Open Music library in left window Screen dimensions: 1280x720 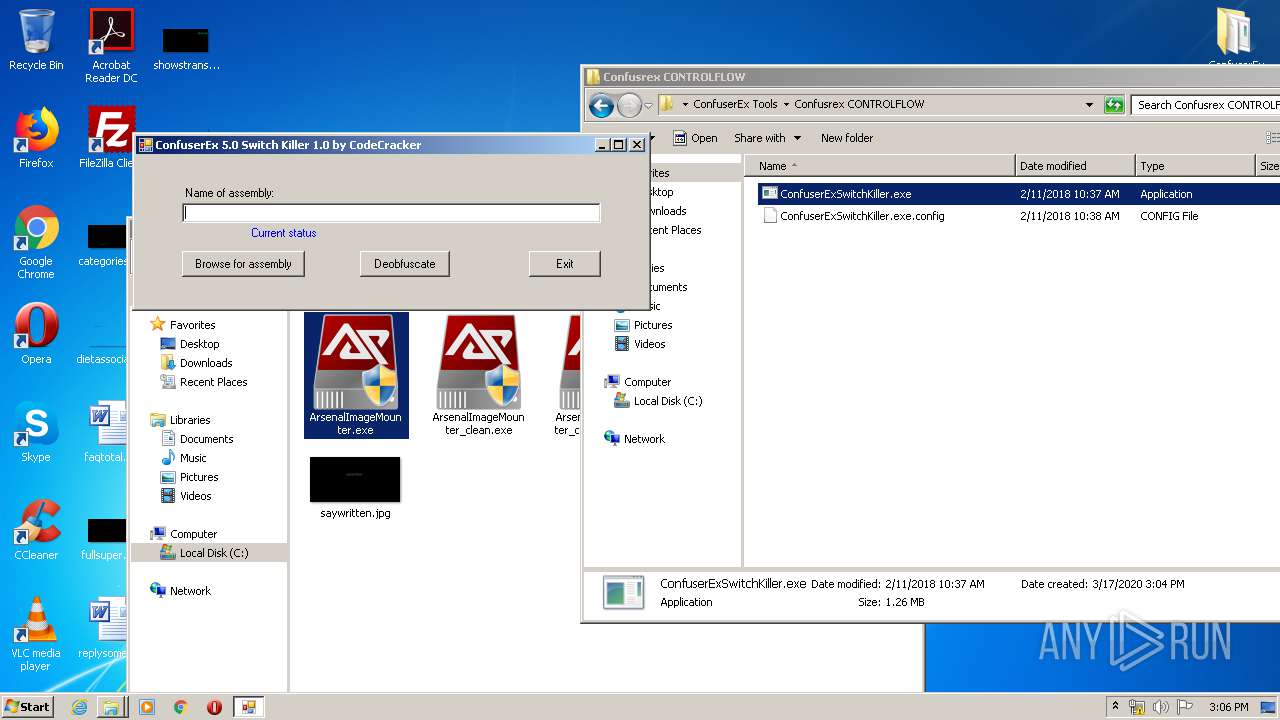(184, 458)
